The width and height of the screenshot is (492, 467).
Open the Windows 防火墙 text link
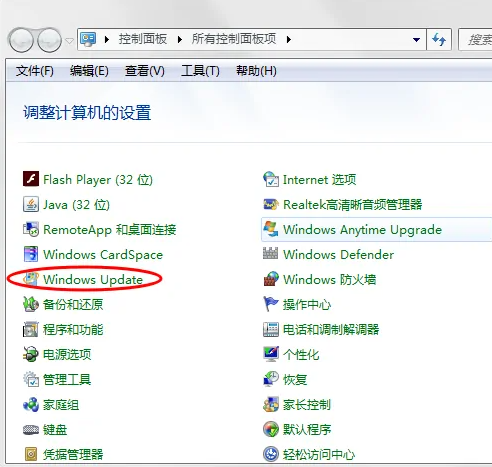329,279
